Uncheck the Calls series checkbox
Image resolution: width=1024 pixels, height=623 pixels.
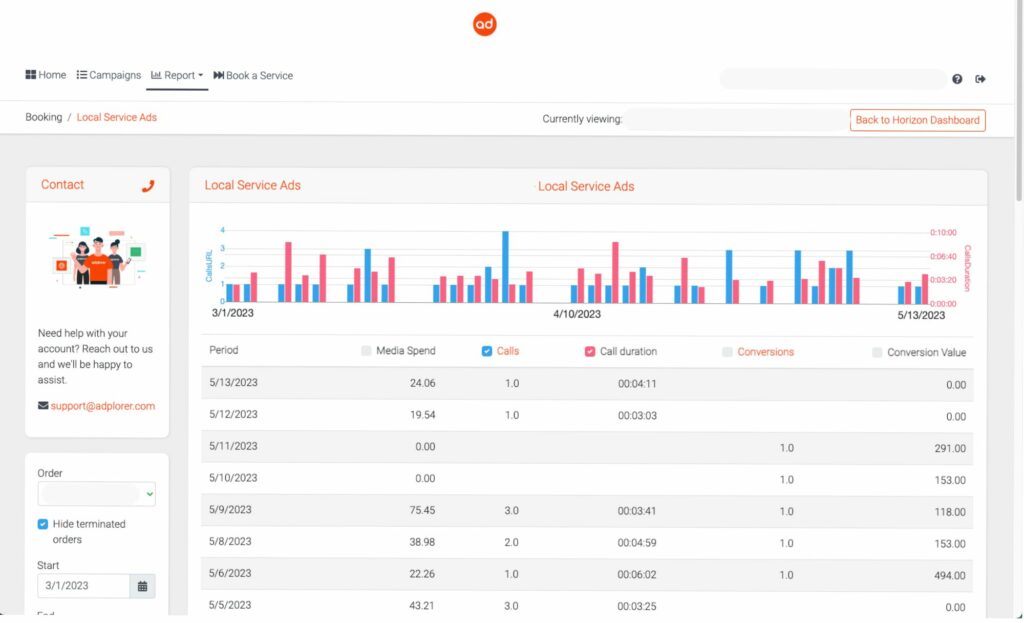(487, 351)
